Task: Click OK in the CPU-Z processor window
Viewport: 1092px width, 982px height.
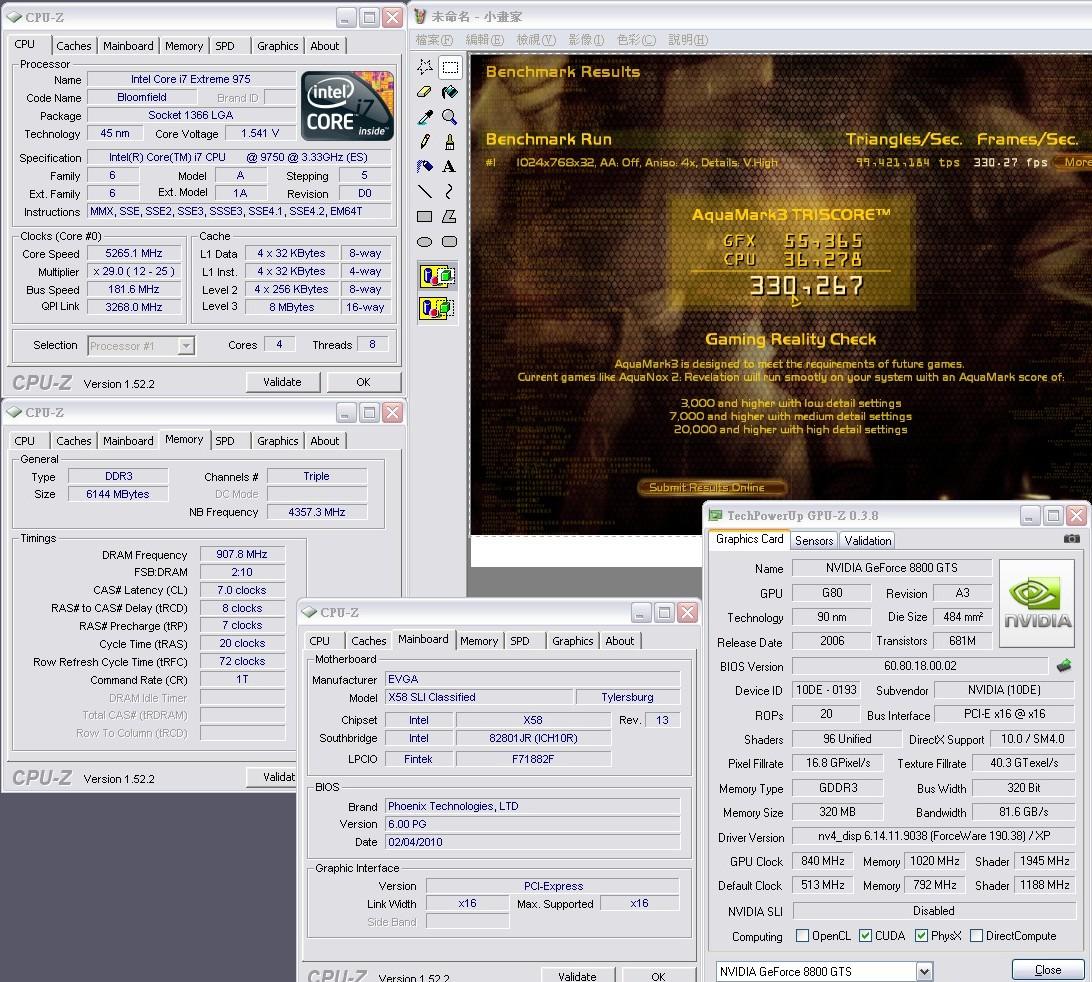Action: [x=364, y=382]
